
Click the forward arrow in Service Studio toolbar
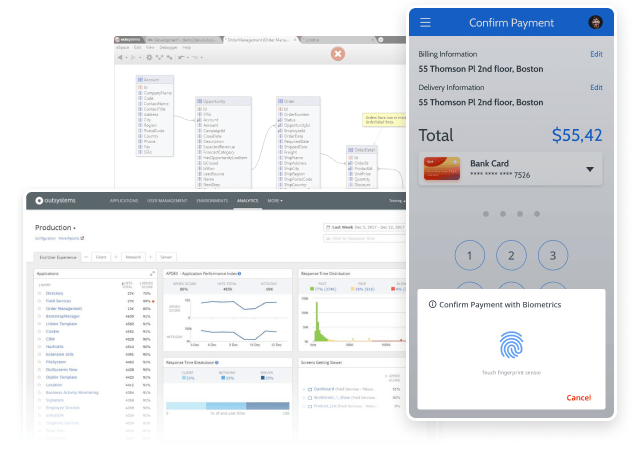(133, 58)
